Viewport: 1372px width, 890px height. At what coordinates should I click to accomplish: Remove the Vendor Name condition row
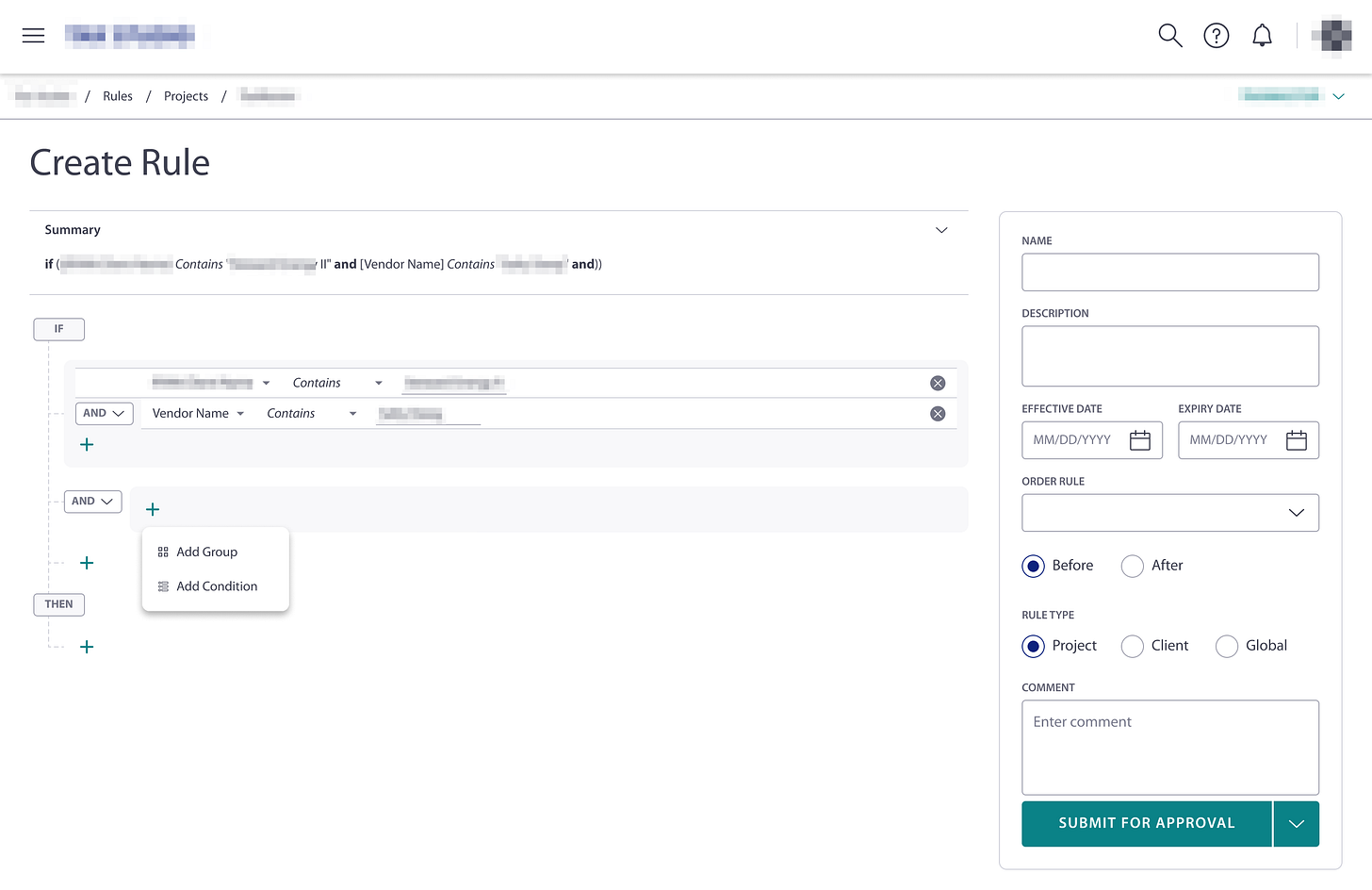pos(938,414)
